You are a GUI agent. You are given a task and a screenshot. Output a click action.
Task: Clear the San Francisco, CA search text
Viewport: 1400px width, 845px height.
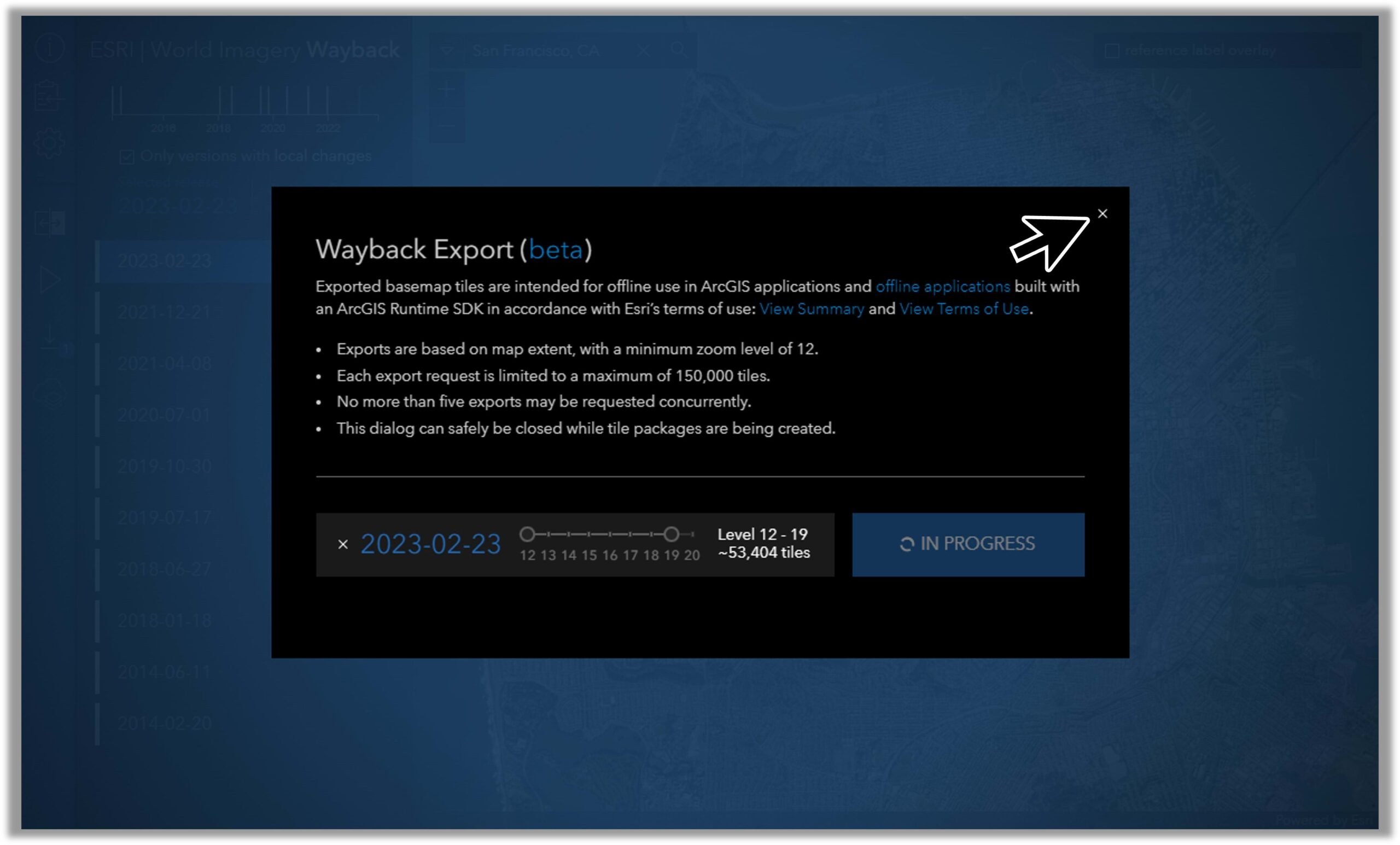click(x=643, y=50)
